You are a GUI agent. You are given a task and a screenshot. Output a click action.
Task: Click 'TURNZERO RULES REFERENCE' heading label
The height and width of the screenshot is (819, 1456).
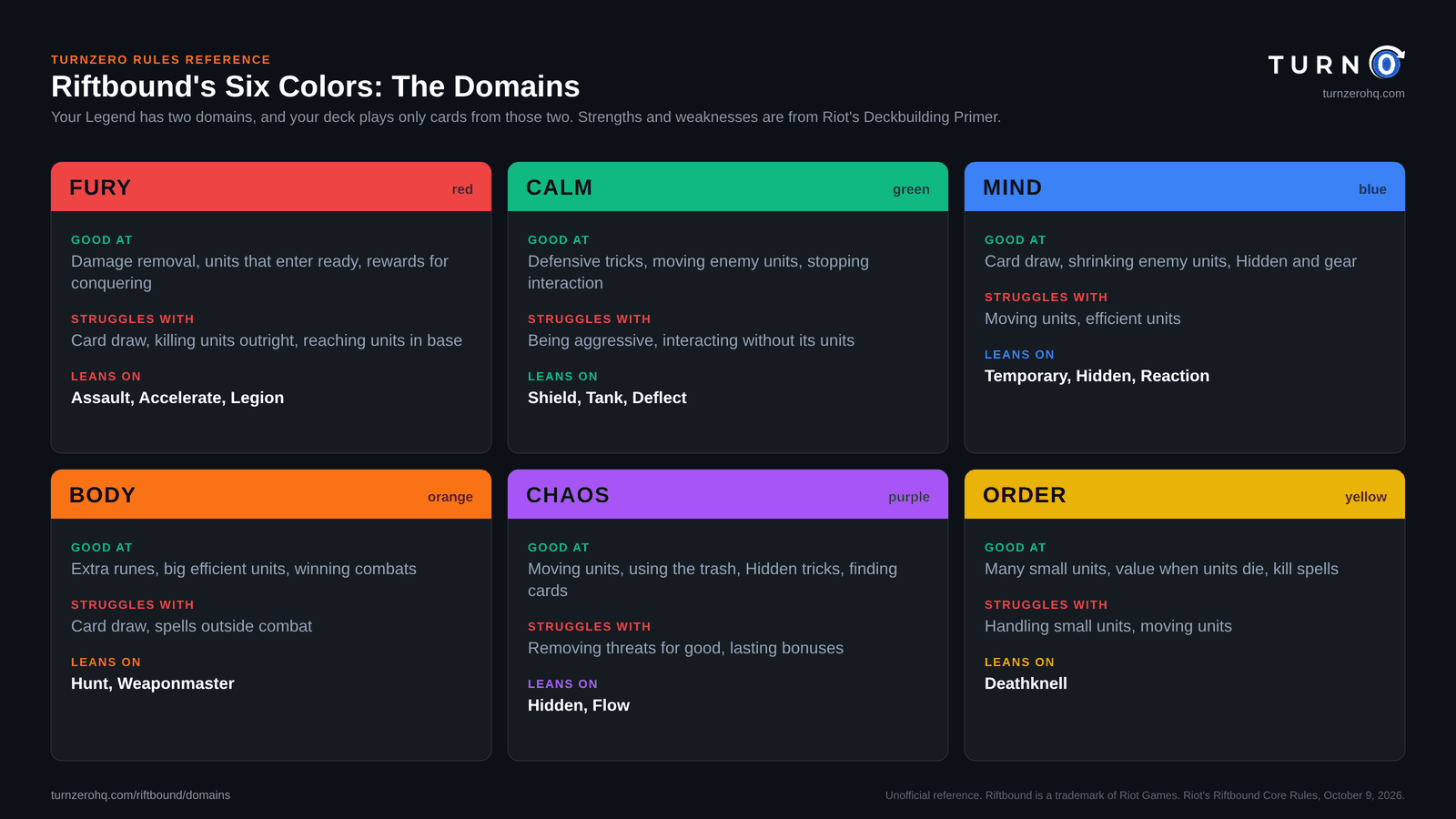pos(161,60)
